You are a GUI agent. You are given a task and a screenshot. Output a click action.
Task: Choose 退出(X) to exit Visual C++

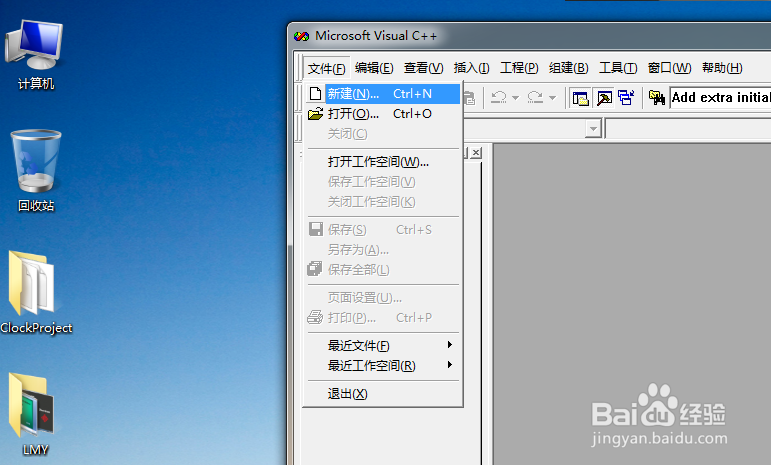(x=383, y=394)
